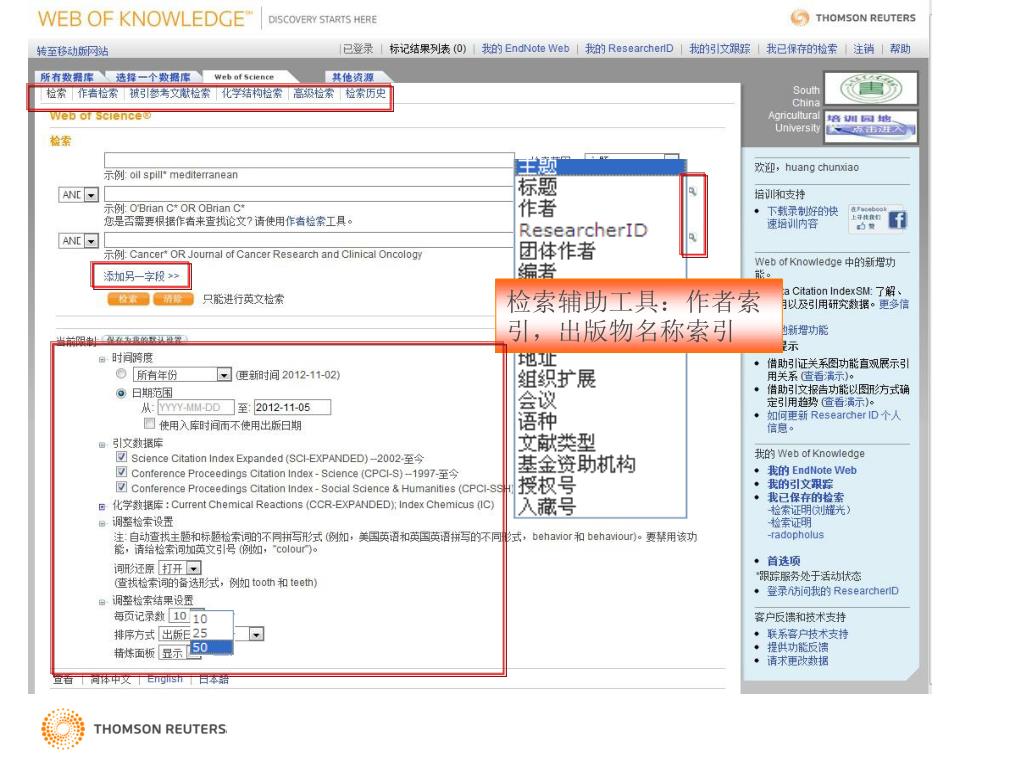The width and height of the screenshot is (1024, 768).
Task: Open the 排序方式 sort dropdown
Action: click(256, 634)
